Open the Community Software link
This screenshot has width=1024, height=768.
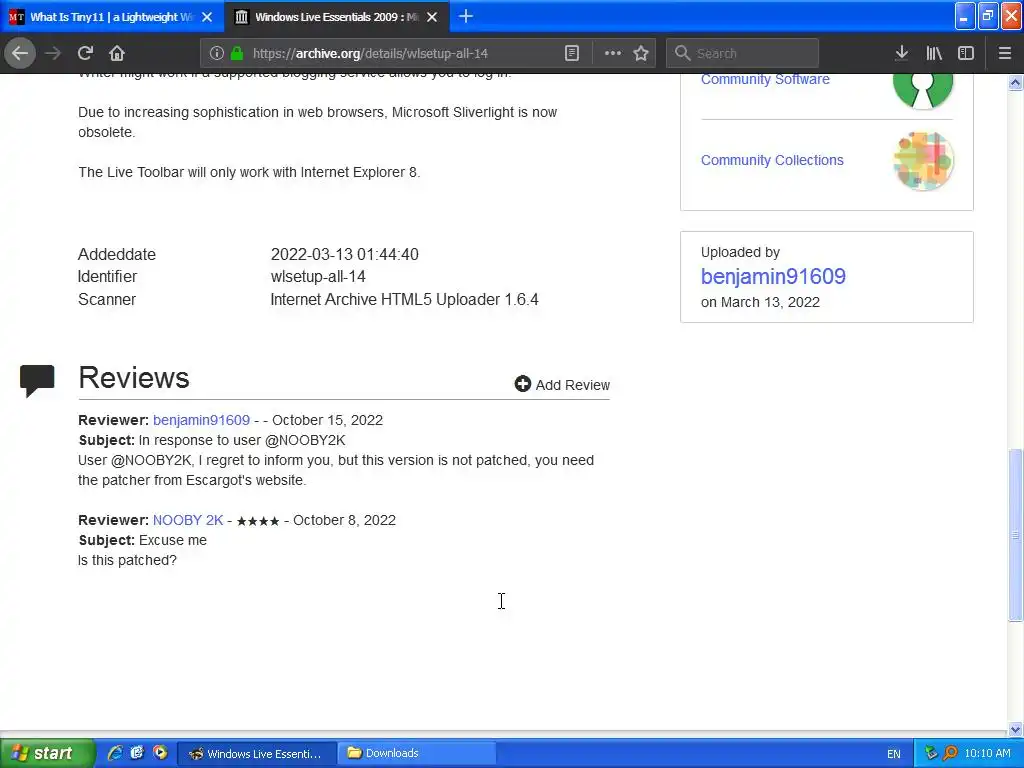point(765,79)
